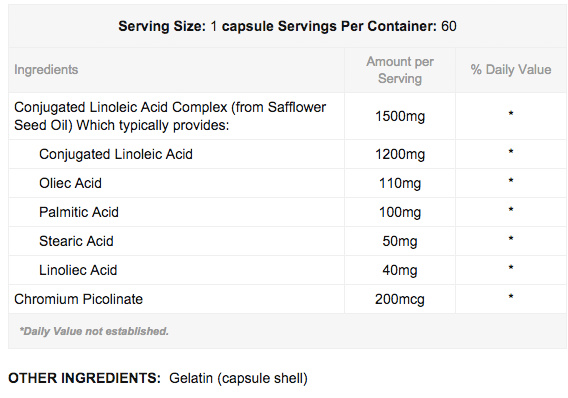Viewport: 568px width, 398px height.
Task: Select the Oliec Acid row label
Action: coord(70,183)
